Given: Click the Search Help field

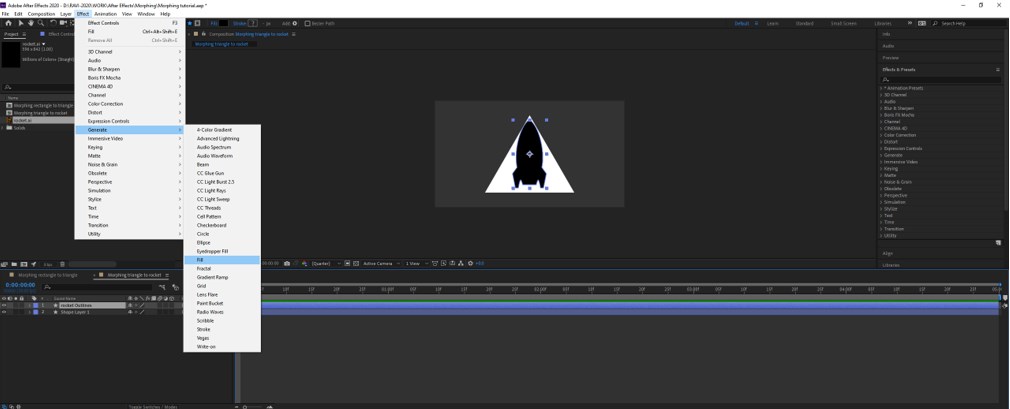Looking at the screenshot, I should [x=969, y=23].
